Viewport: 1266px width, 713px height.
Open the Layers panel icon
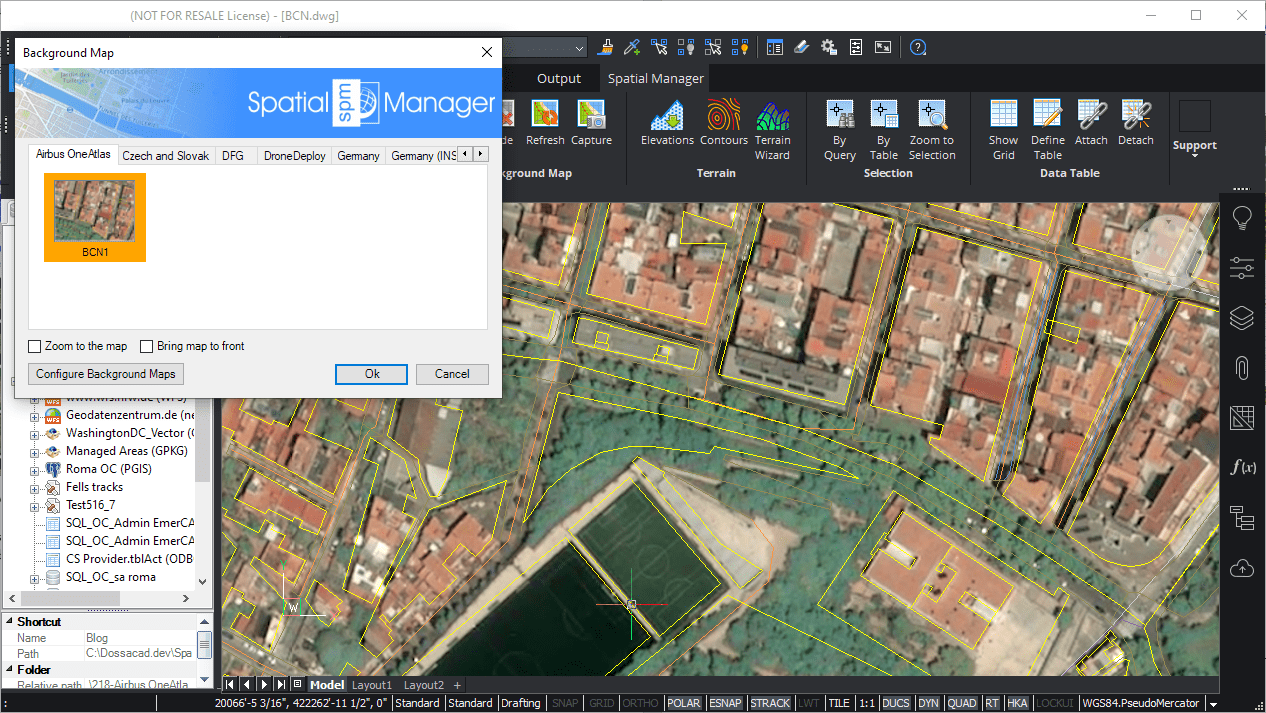pos(1242,318)
